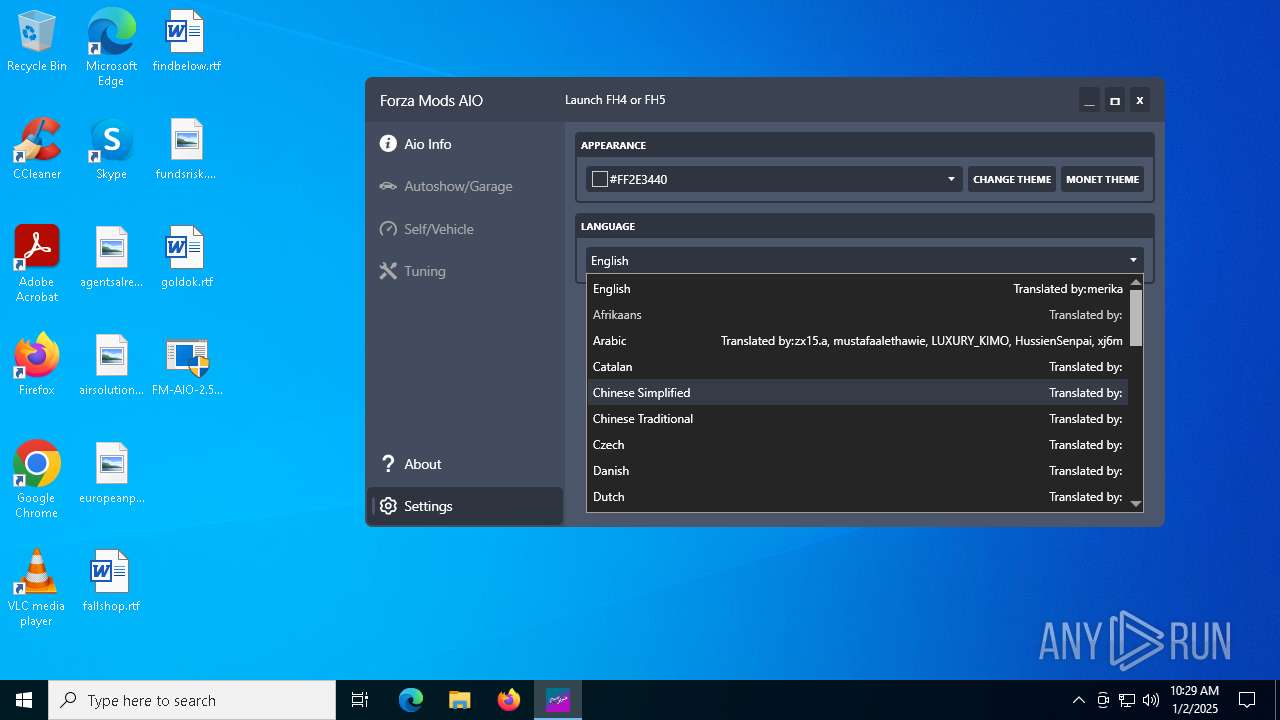Click the taskbar search box
This screenshot has height=720, width=1280.
(x=192, y=700)
